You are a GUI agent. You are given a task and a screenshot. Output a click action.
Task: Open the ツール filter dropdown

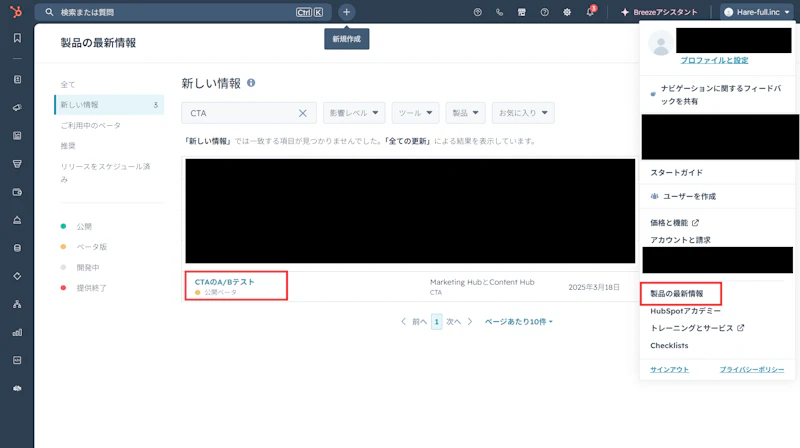[415, 113]
